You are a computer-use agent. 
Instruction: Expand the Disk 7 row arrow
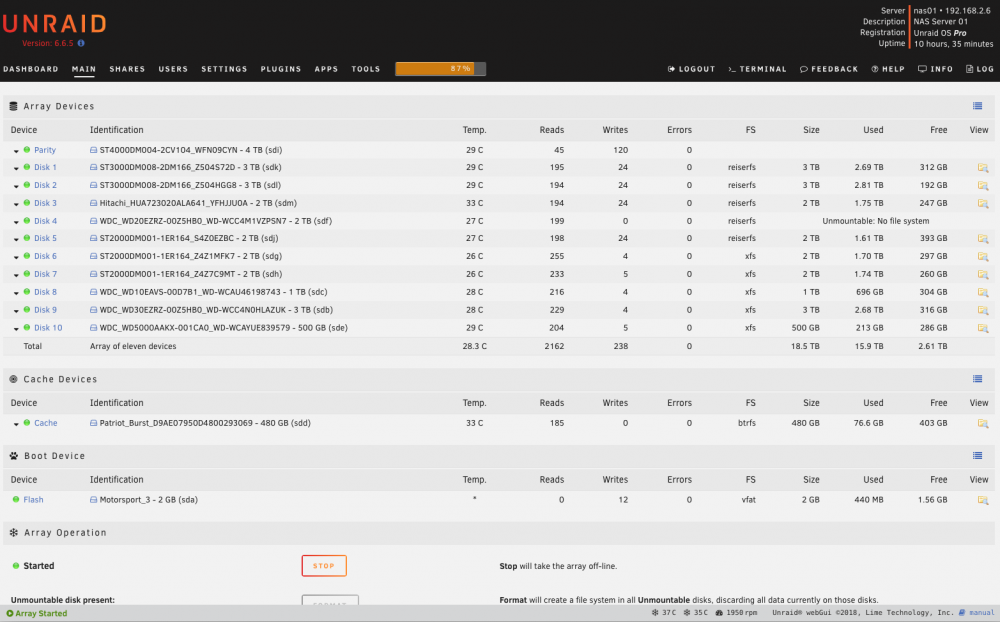(x=16, y=275)
